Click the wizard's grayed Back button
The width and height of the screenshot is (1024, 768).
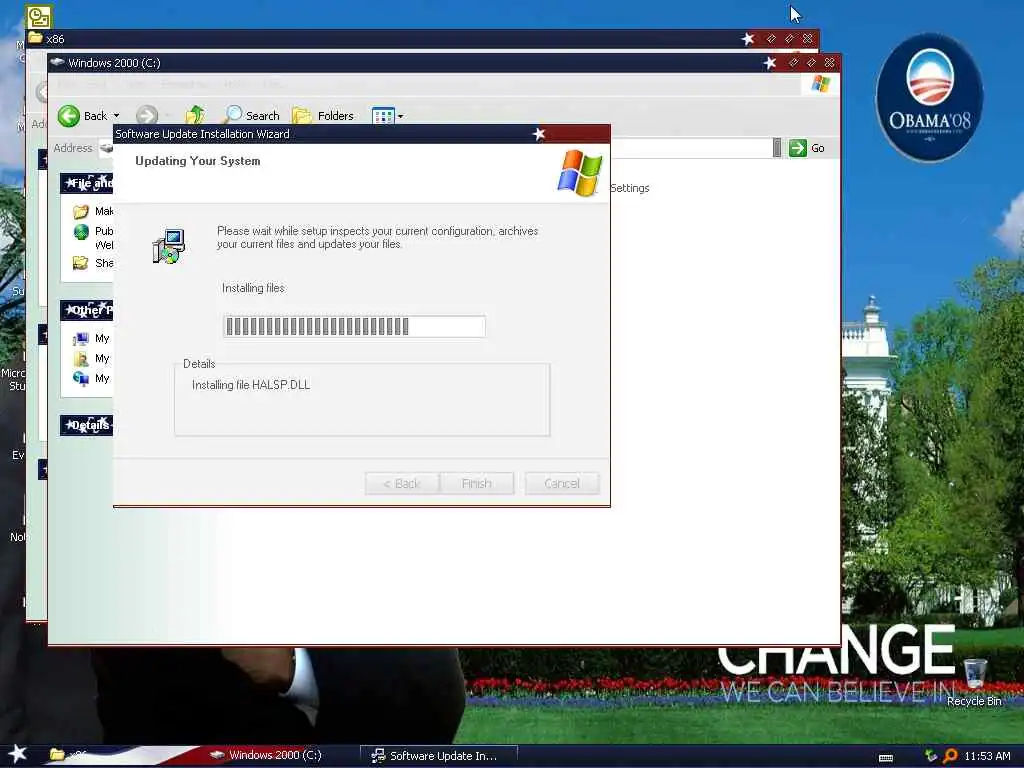(402, 483)
